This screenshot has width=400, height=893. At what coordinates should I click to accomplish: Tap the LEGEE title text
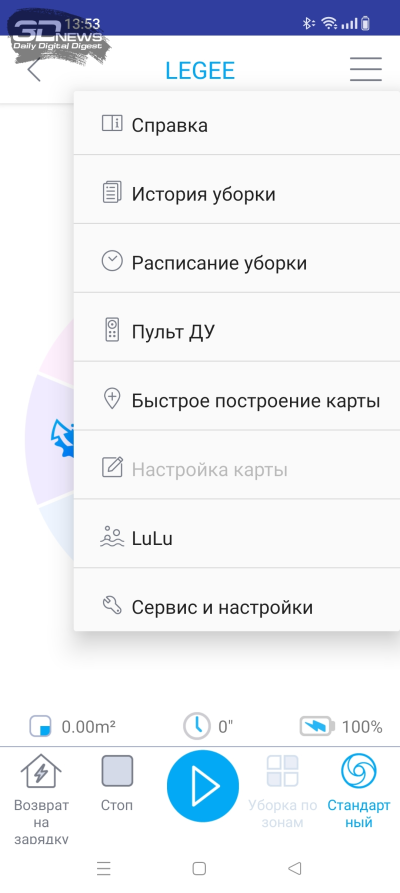click(x=200, y=71)
